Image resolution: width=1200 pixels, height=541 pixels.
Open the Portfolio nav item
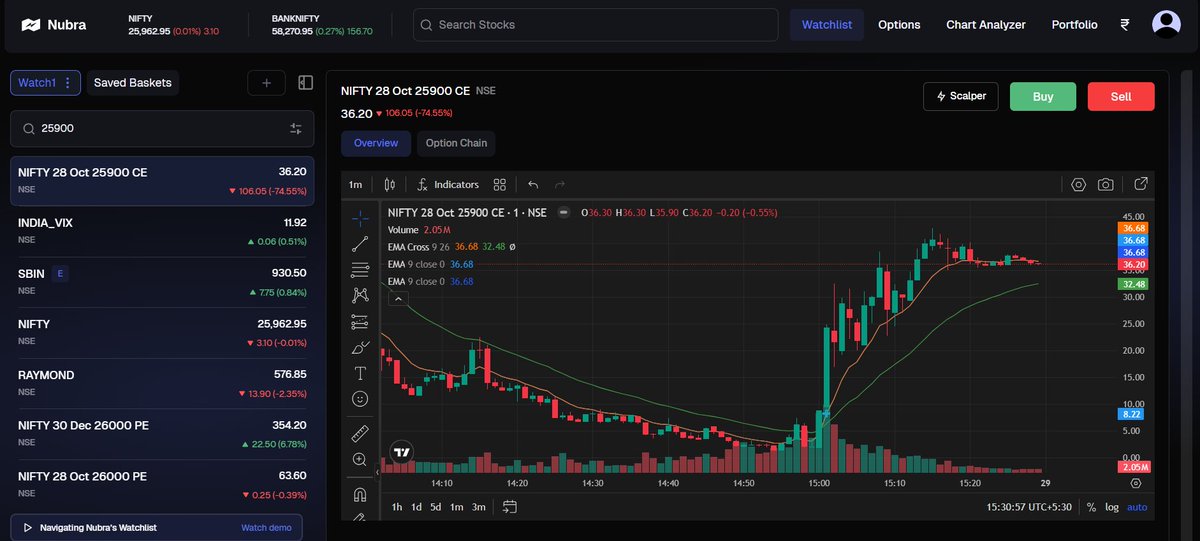pos(1074,25)
